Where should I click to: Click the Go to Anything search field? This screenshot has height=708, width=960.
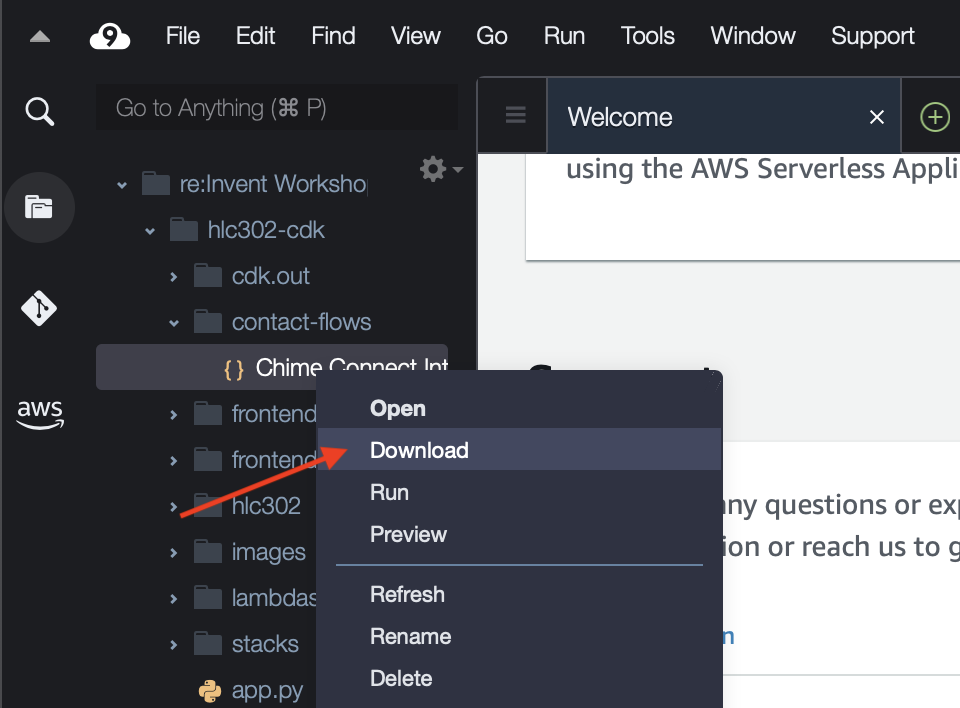[x=277, y=108]
